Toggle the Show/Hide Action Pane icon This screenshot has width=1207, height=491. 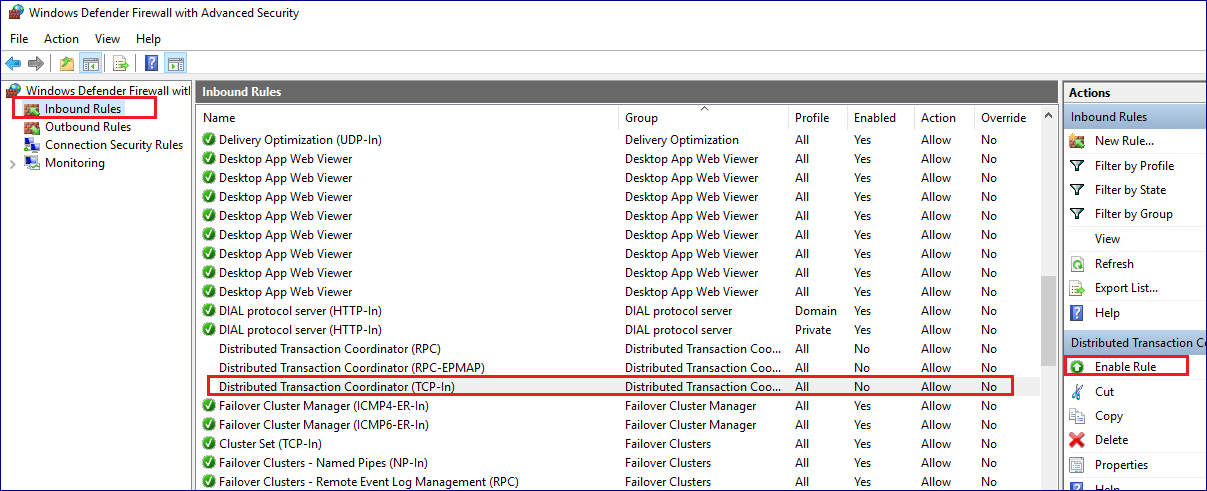pos(175,64)
